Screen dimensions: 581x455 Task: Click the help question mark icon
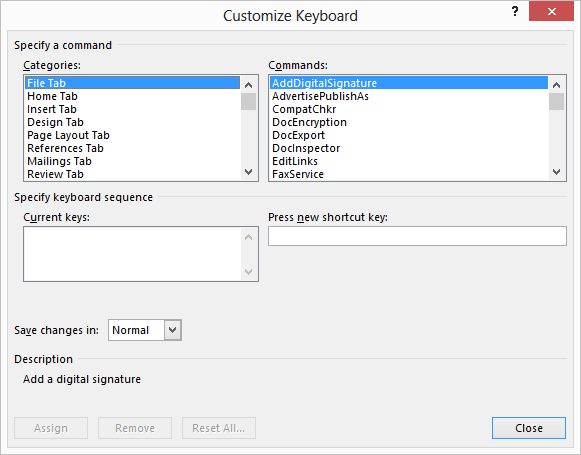(515, 11)
